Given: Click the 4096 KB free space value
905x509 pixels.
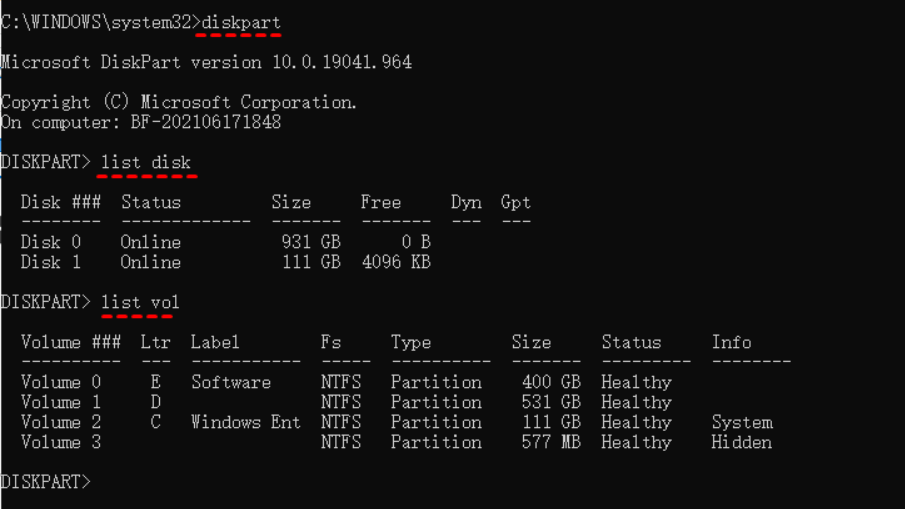Looking at the screenshot, I should coord(396,262).
